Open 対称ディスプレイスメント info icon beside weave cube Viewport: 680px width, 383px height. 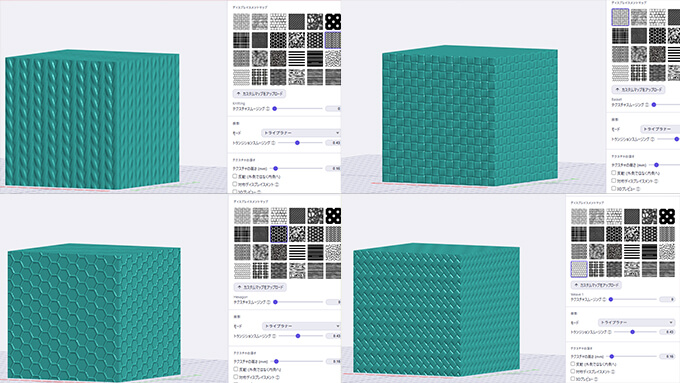pyautogui.click(x=612, y=372)
